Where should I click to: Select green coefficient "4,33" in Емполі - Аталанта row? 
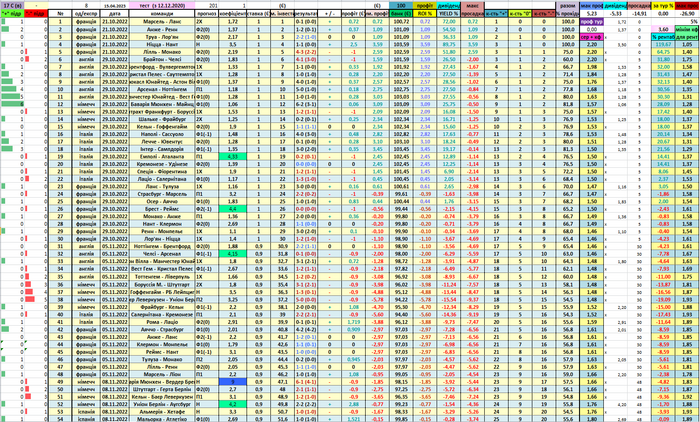233,156
